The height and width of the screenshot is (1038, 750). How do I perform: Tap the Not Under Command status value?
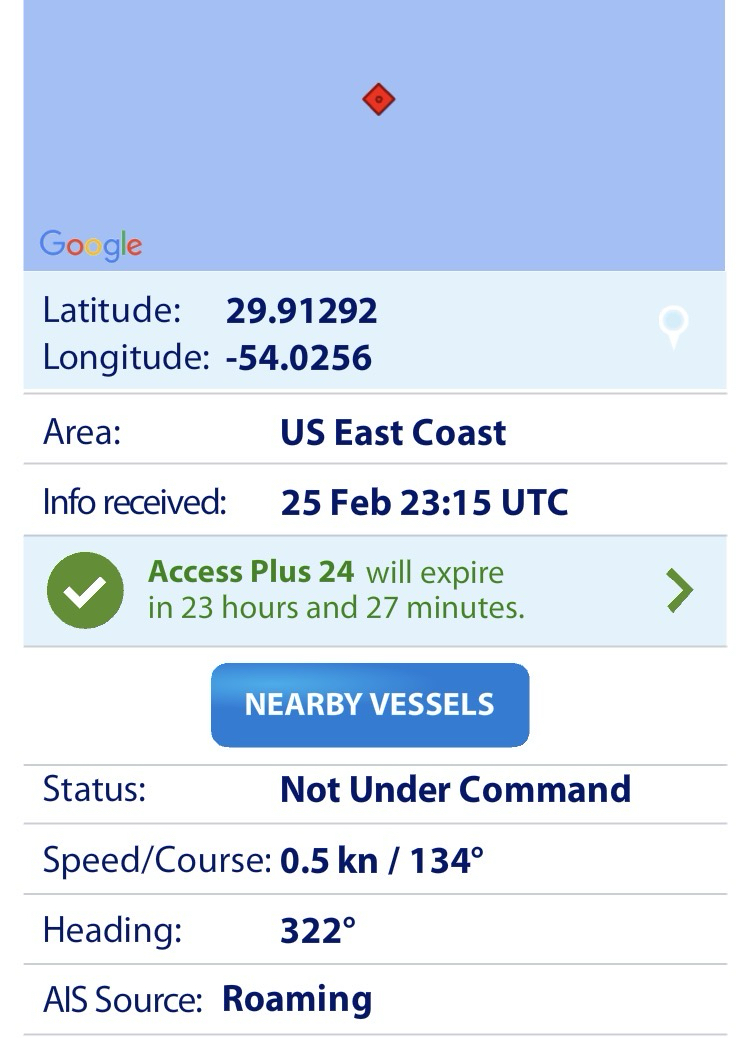(x=455, y=789)
